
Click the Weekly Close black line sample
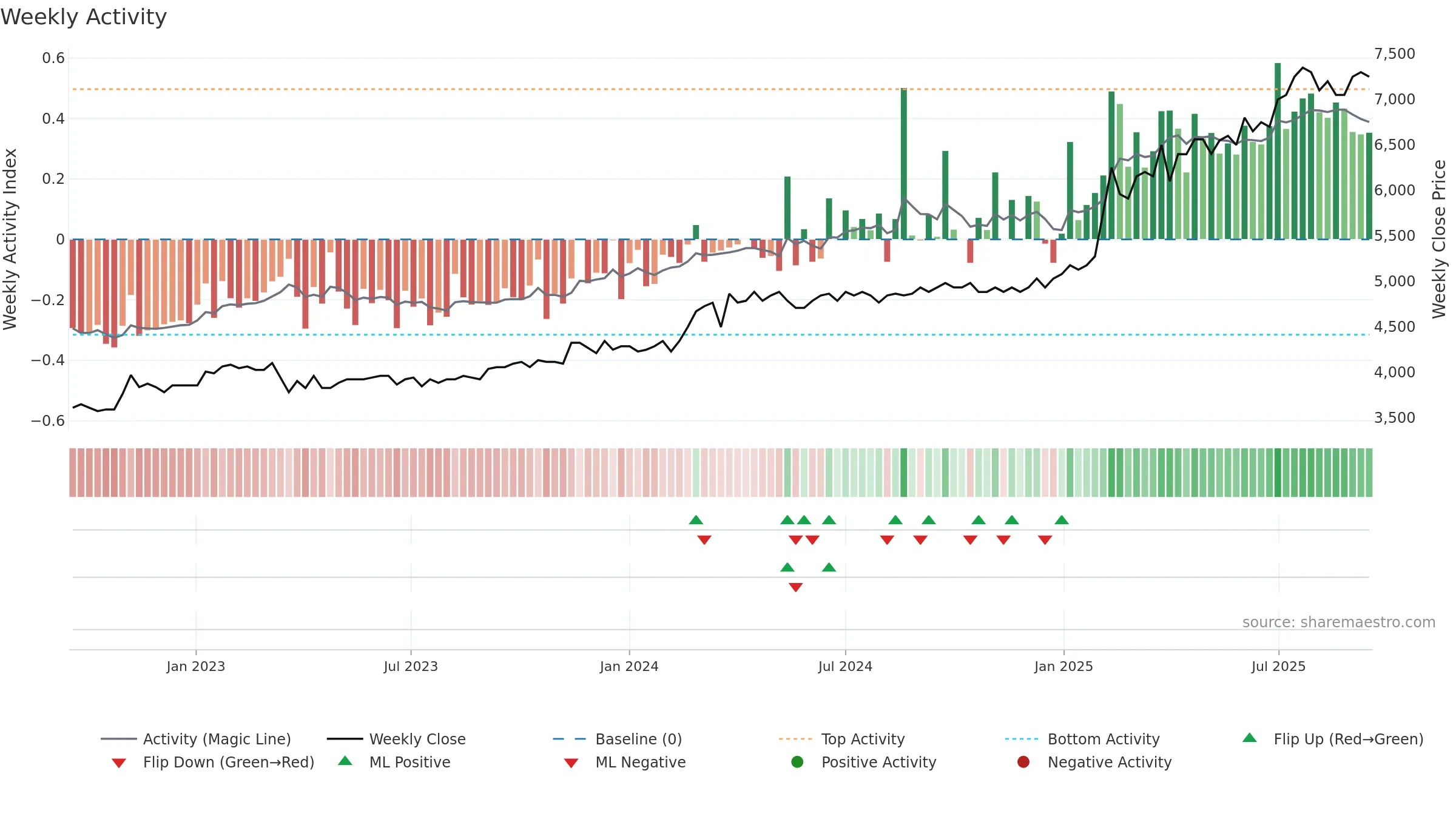[x=345, y=739]
